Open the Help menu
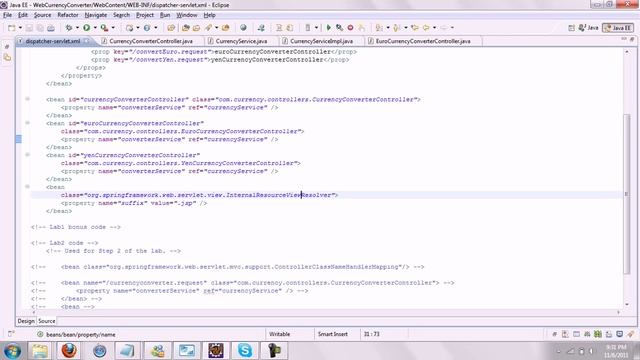This screenshot has height=360, width=640. point(209,15)
